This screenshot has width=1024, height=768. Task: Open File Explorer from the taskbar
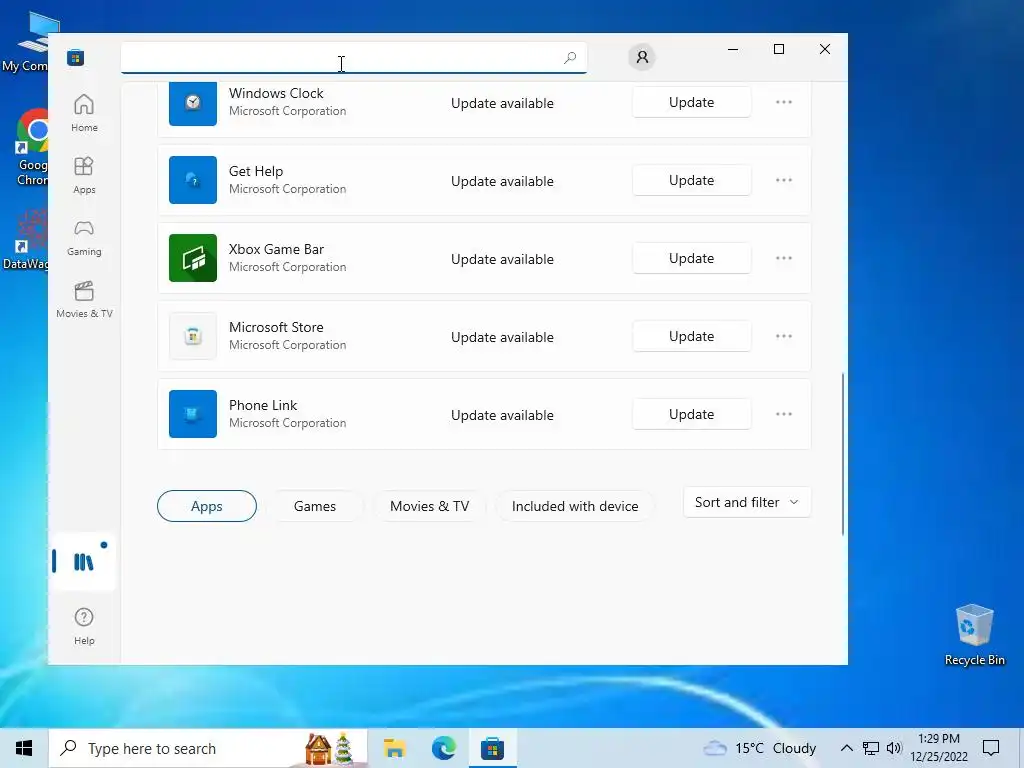(x=394, y=748)
